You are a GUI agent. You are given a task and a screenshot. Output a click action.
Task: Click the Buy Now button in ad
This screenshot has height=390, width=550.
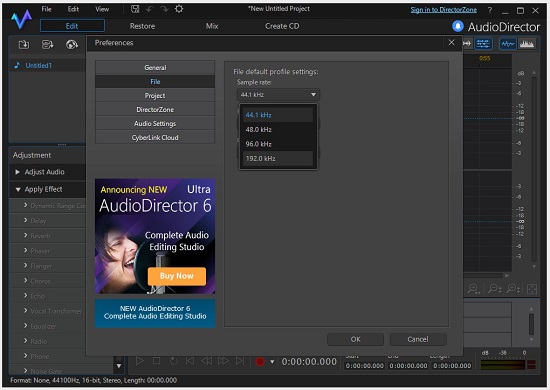pyautogui.click(x=177, y=276)
